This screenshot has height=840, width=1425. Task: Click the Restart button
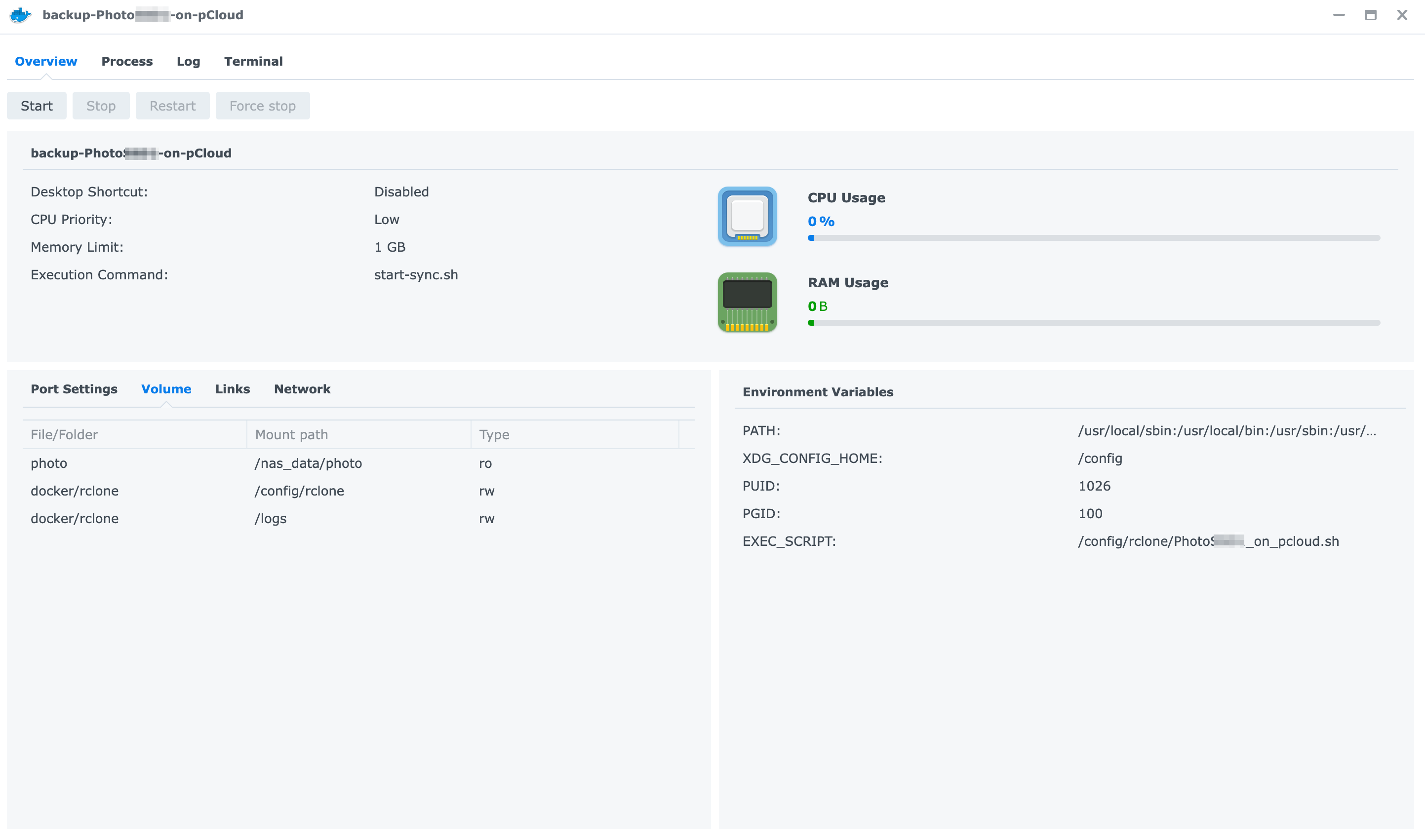click(172, 106)
